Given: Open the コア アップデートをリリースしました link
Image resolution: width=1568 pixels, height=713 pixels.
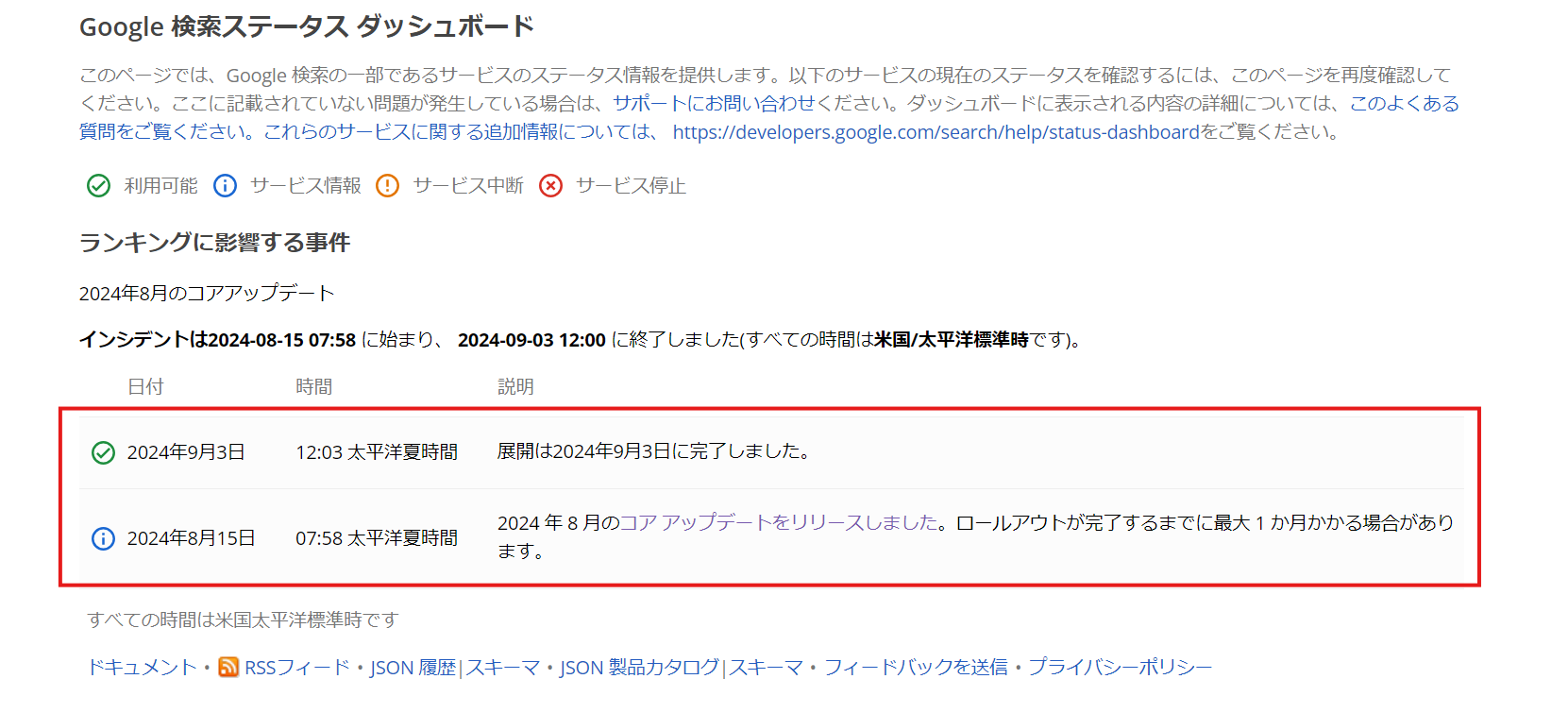Looking at the screenshot, I should click(x=779, y=522).
